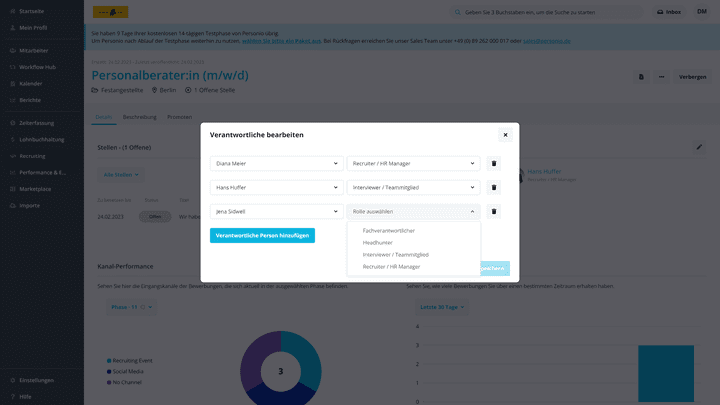Open the Recruiter / HR Manager role dropdown
This screenshot has width=720, height=405.
point(413,163)
